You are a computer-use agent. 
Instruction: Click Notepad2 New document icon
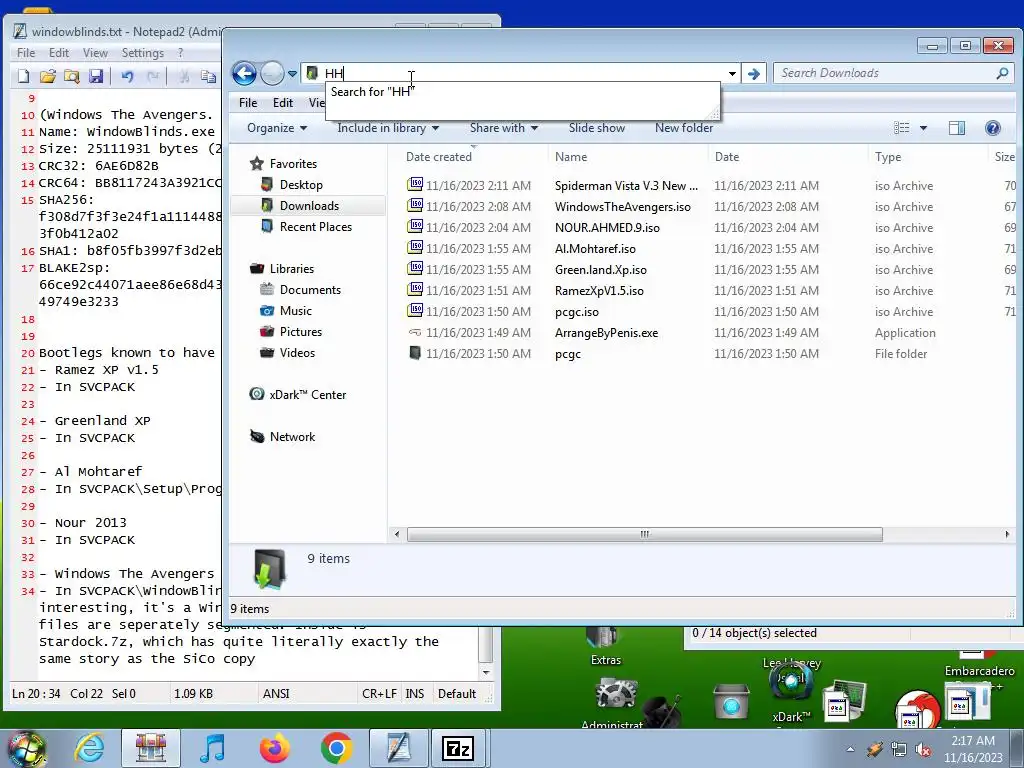tap(24, 76)
